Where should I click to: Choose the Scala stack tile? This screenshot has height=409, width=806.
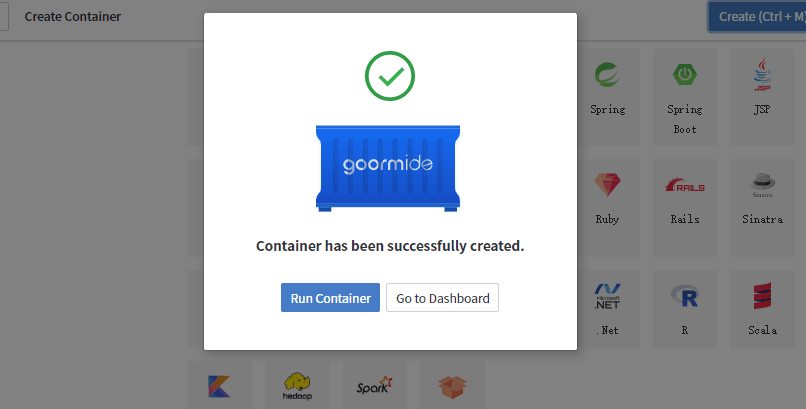(762, 296)
